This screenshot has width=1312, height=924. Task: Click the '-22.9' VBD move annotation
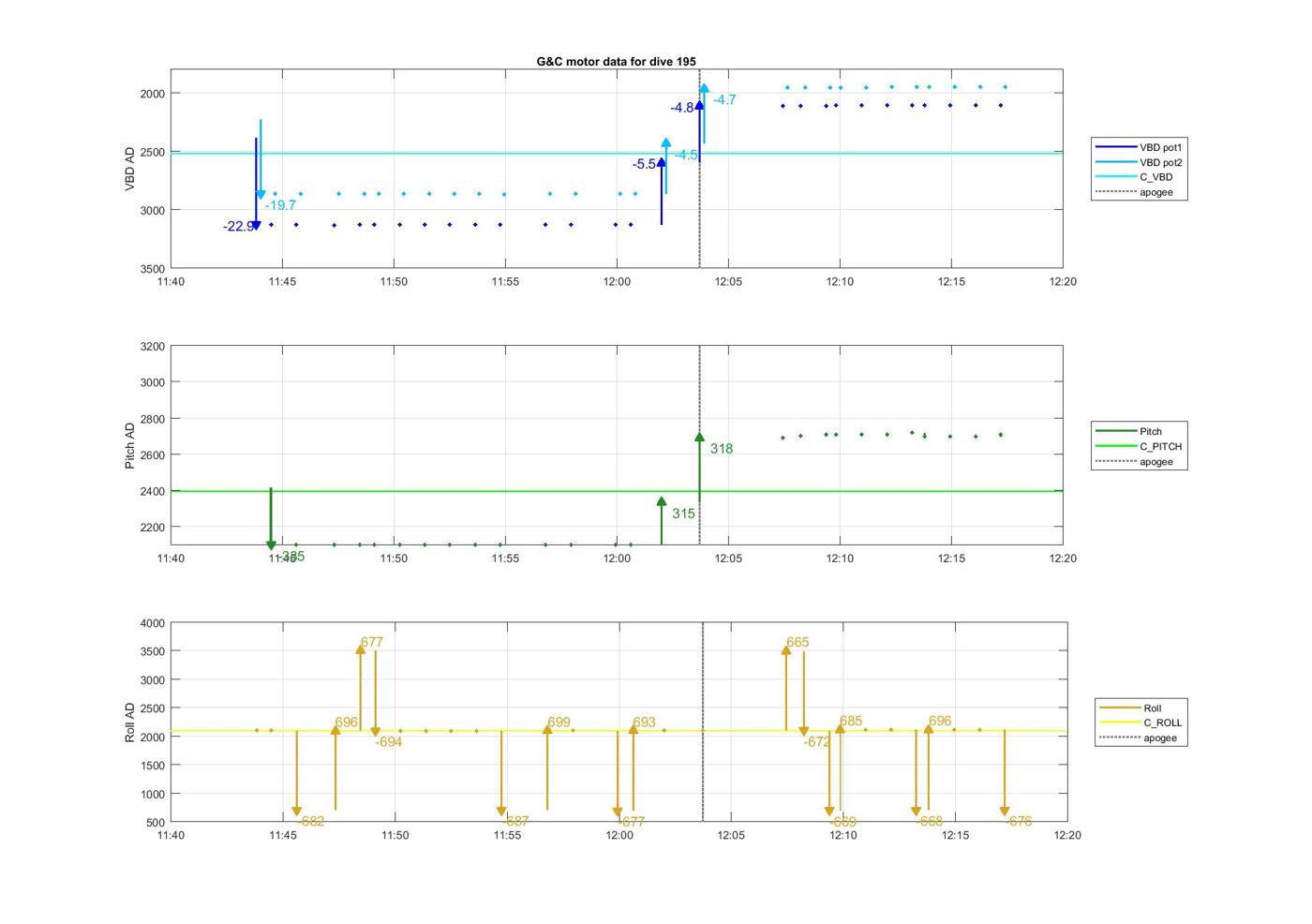coord(238,227)
